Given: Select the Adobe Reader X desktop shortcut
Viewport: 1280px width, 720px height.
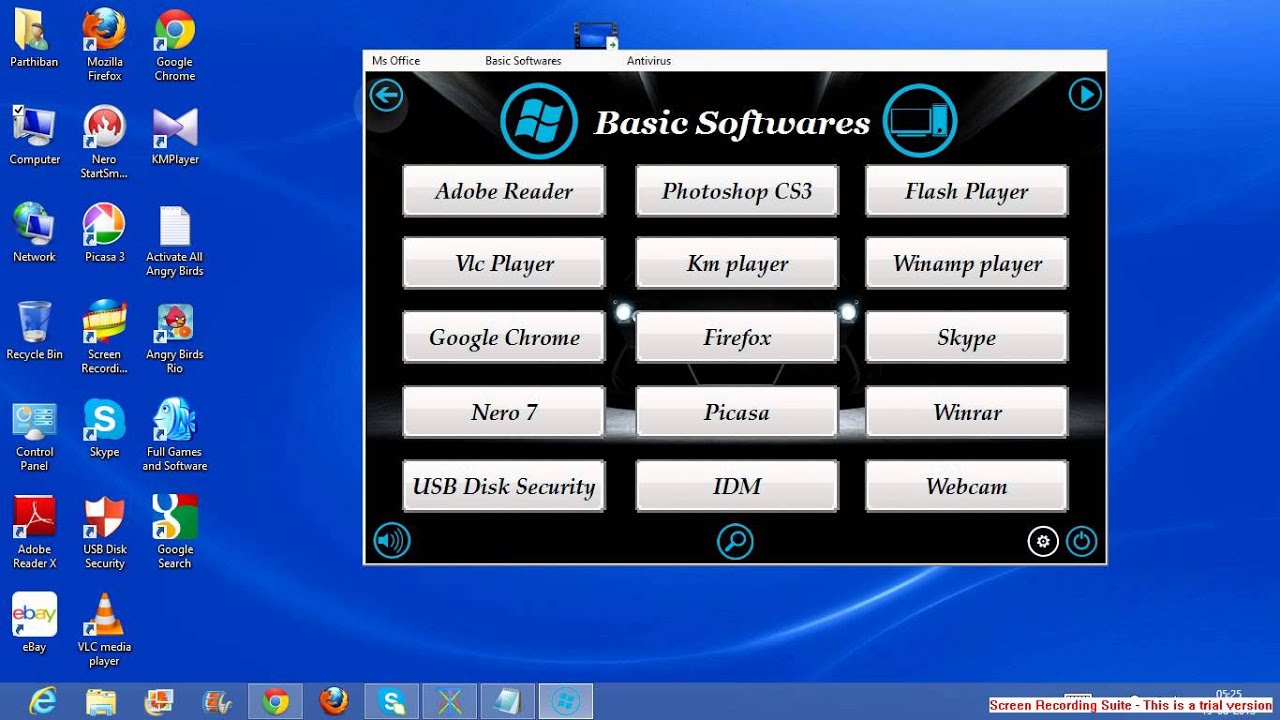Looking at the screenshot, I should (34, 532).
